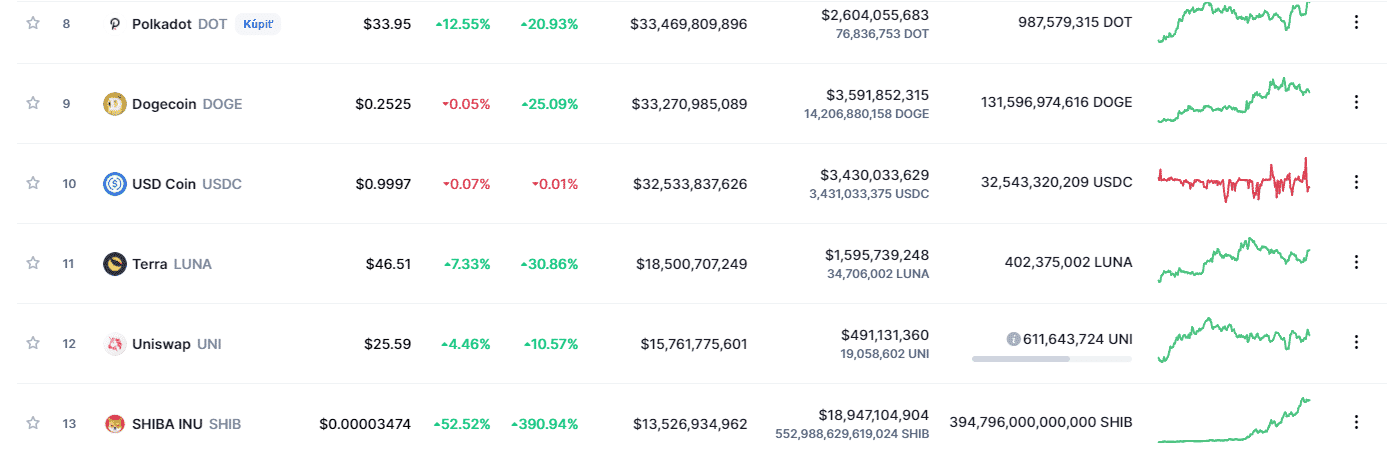1389x460 pixels.
Task: Click the USD Coin logo icon
Action: click(115, 184)
